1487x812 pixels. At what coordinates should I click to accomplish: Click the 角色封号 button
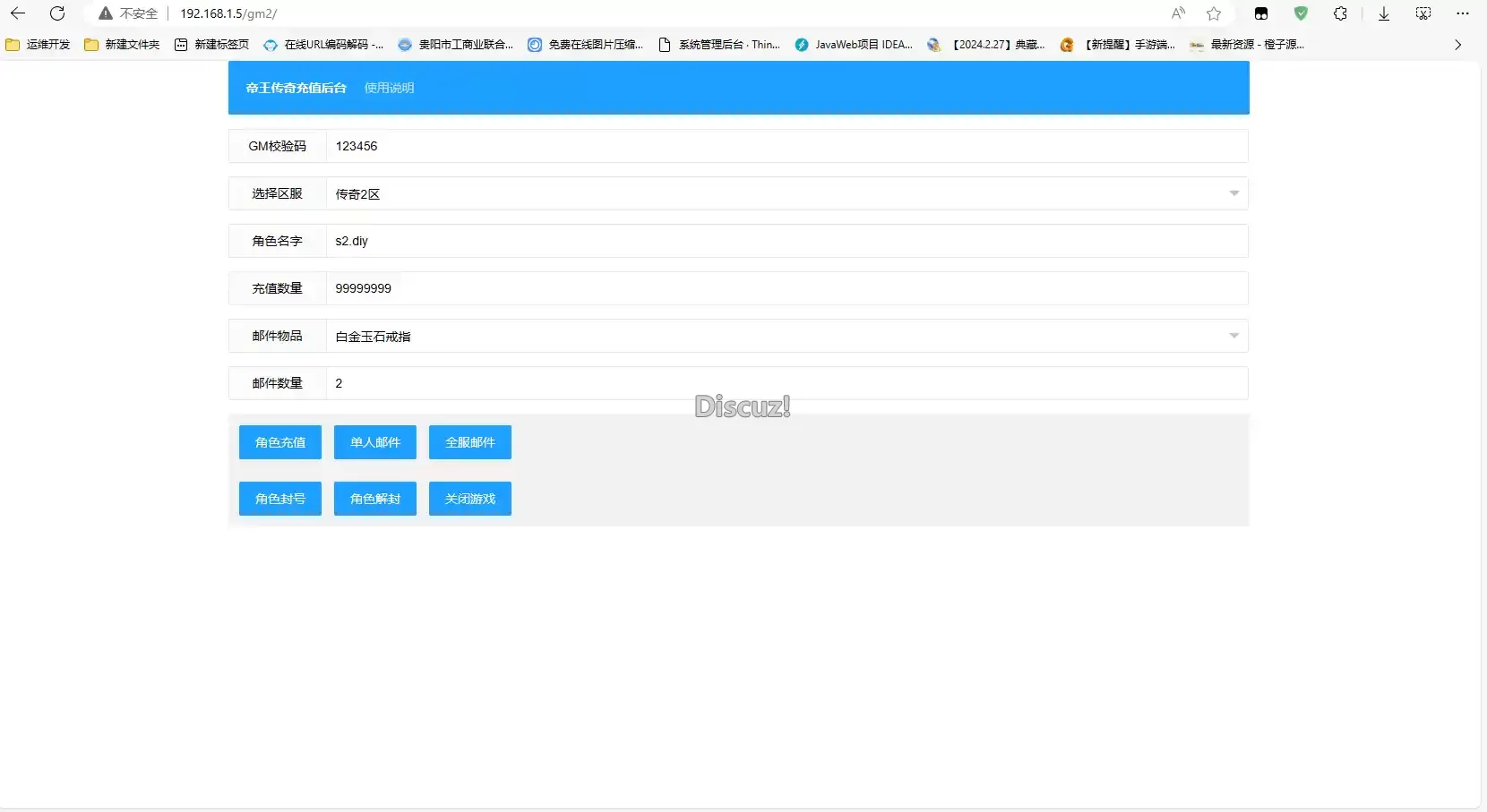[280, 499]
